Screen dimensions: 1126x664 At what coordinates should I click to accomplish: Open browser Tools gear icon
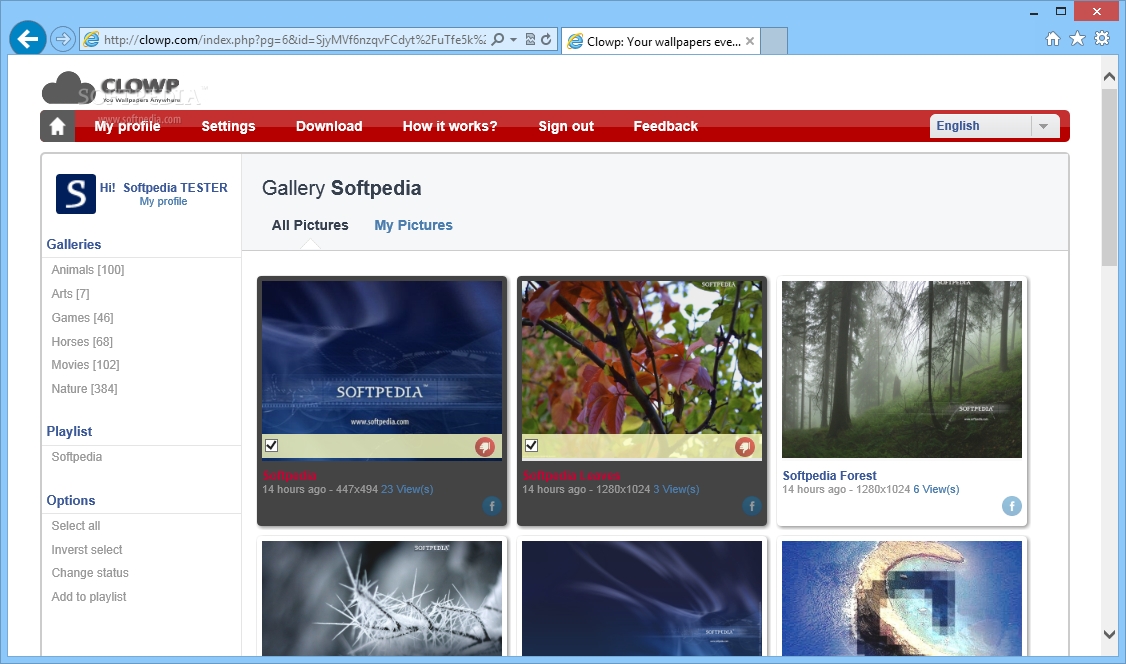(1102, 39)
